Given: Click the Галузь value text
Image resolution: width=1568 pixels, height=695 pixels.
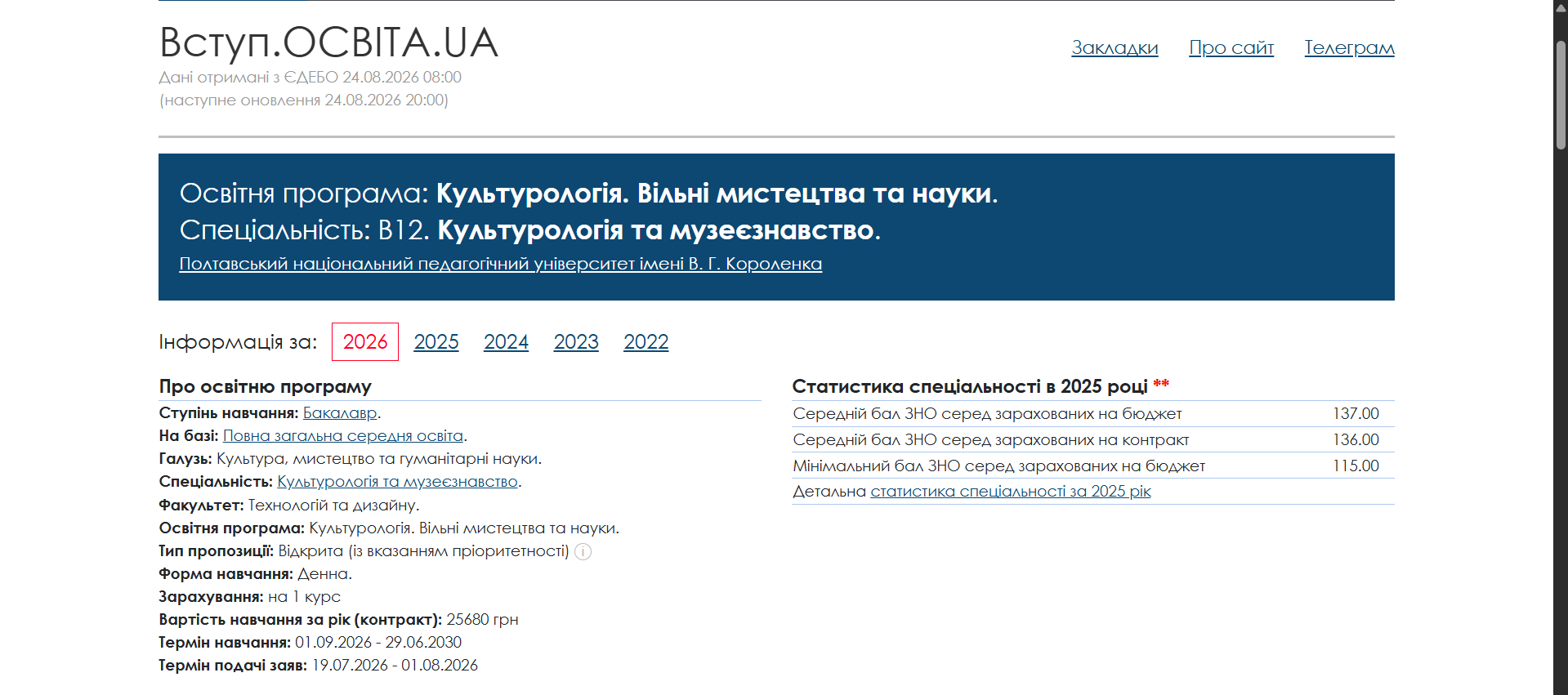Looking at the screenshot, I should point(379,459).
